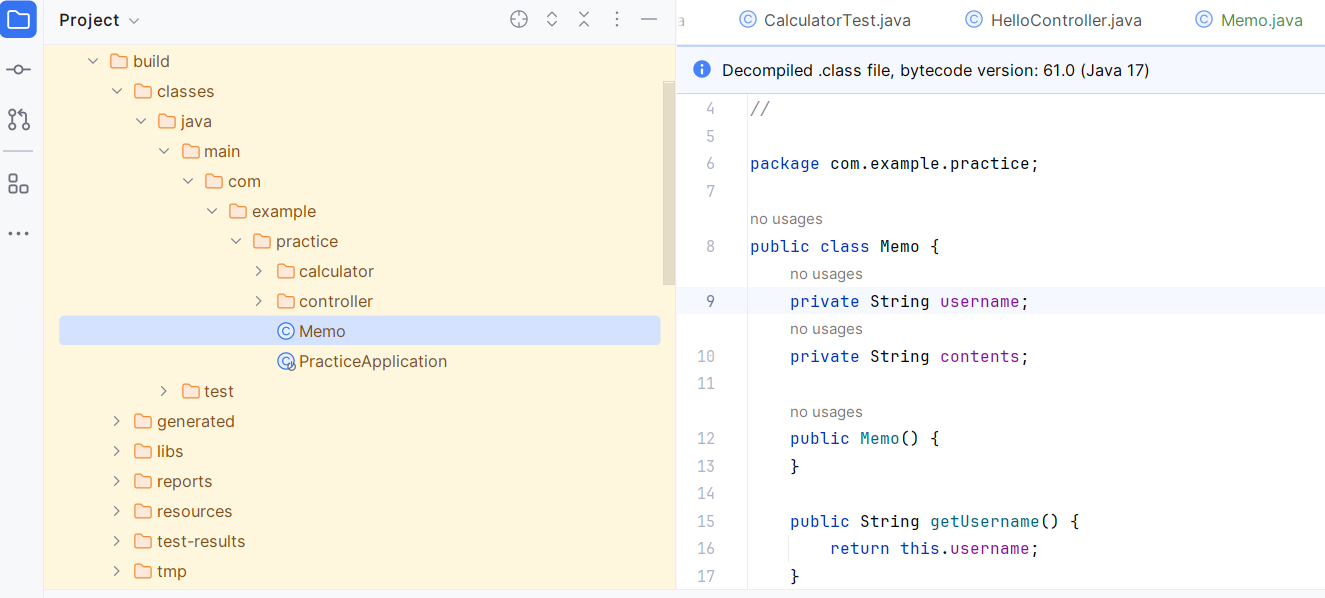
Task: Click 'return this.username' on line 16
Action: (934, 548)
